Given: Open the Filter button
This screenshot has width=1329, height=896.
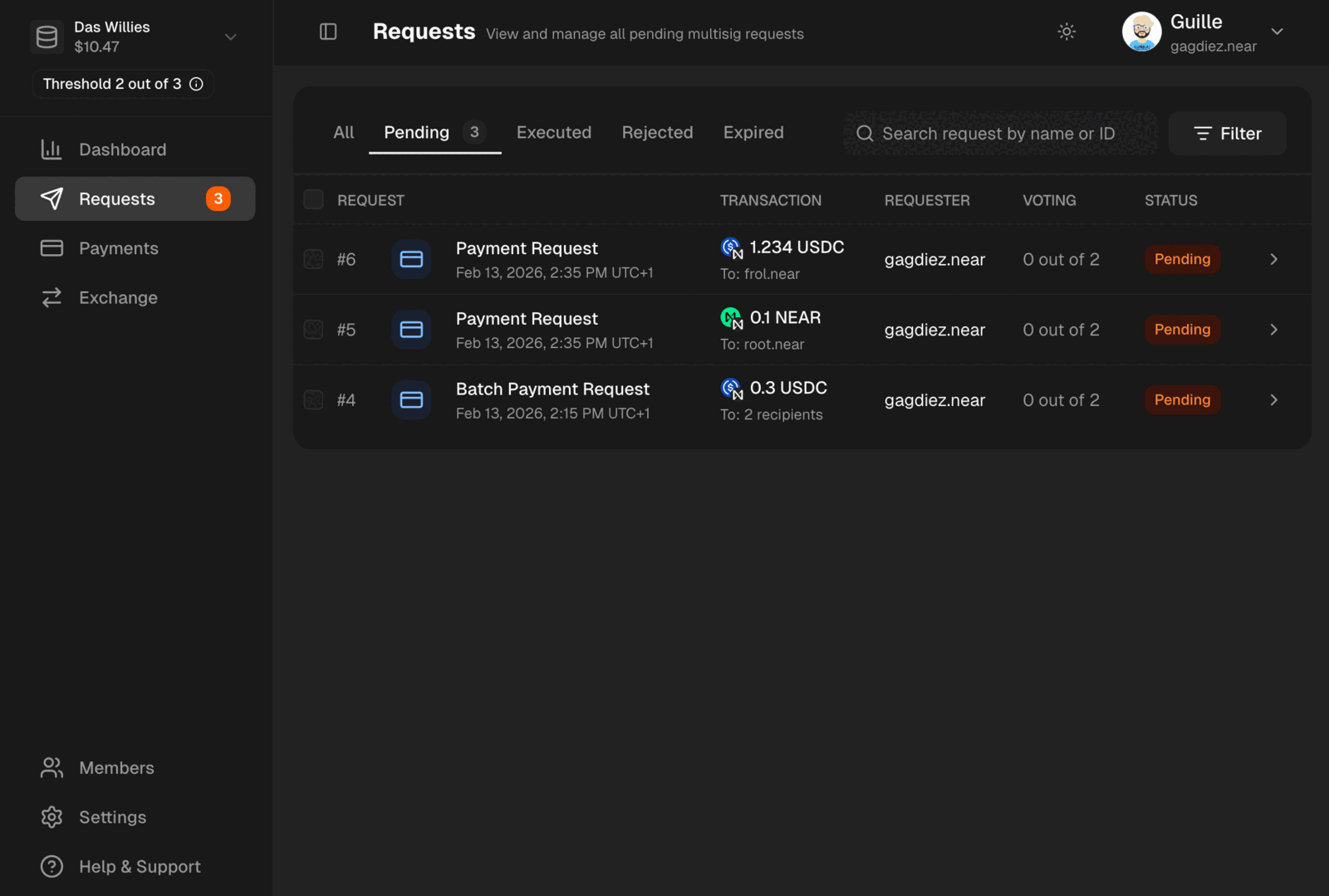Looking at the screenshot, I should [1227, 134].
